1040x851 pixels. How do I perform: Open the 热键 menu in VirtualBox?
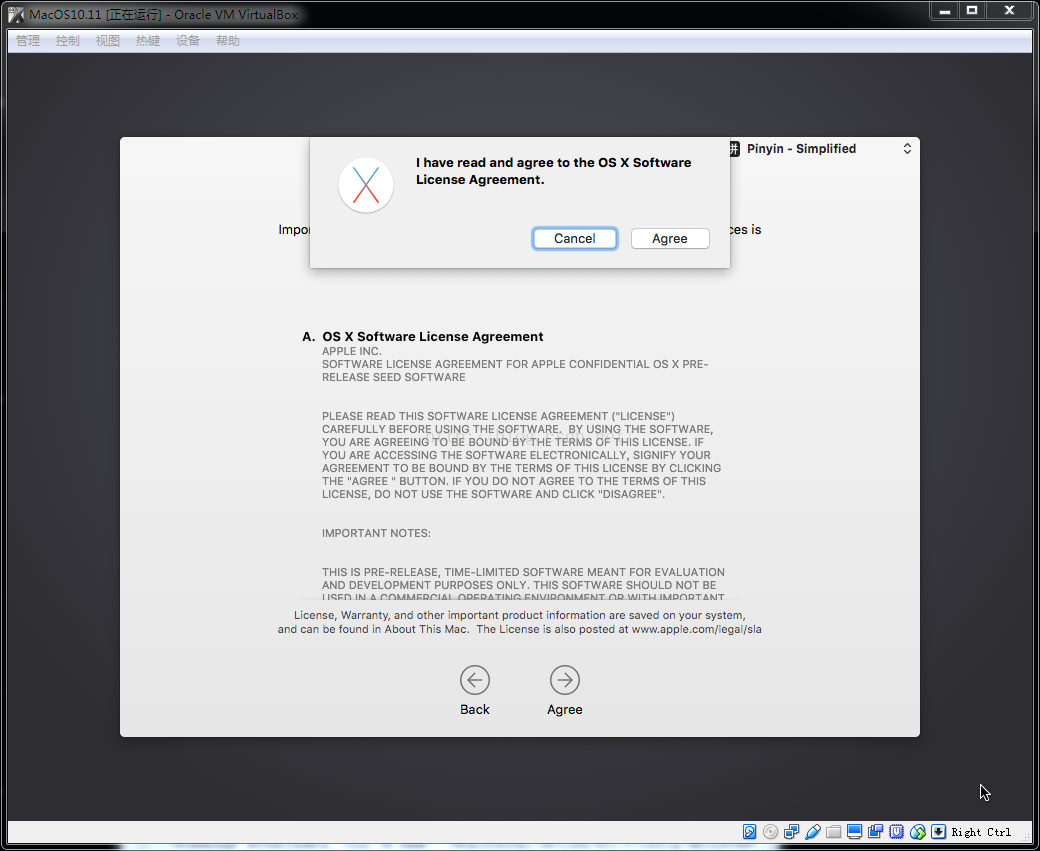pyautogui.click(x=148, y=40)
